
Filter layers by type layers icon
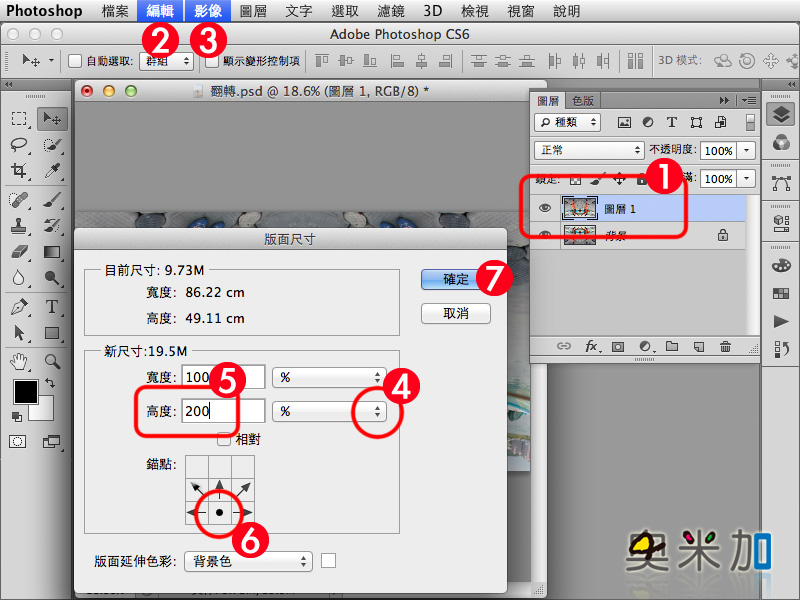pos(672,122)
